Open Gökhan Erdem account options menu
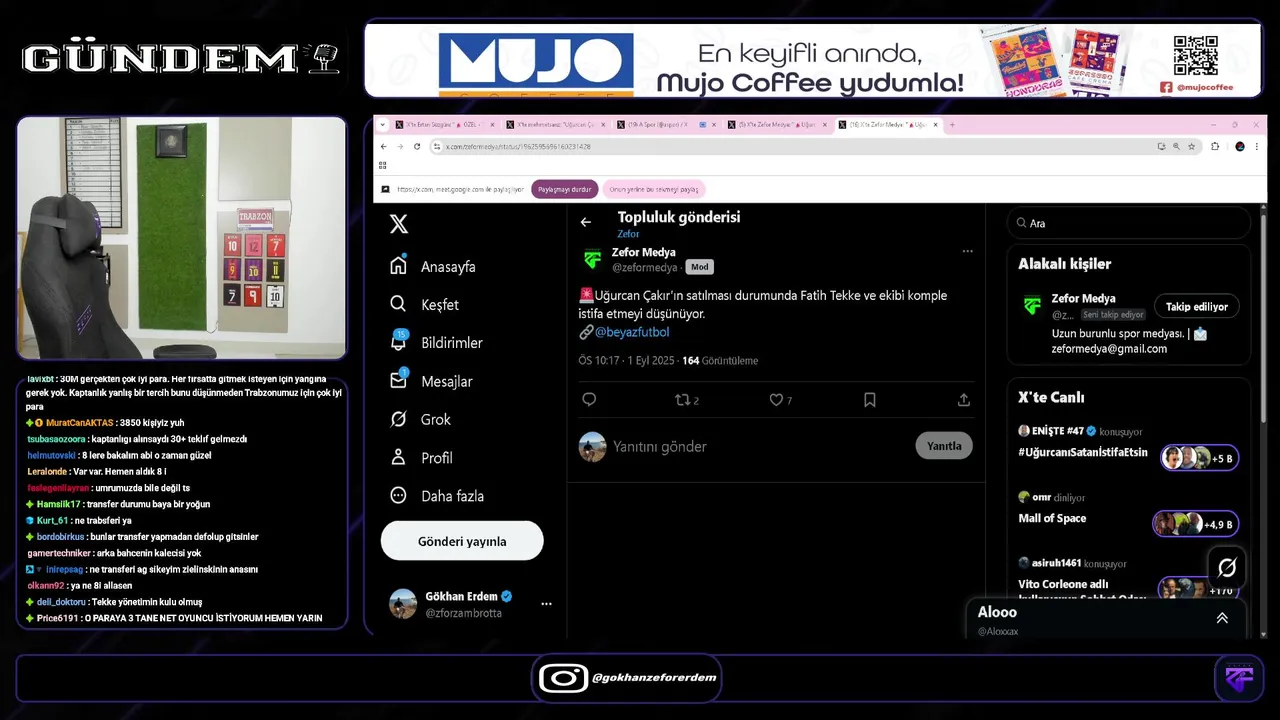The width and height of the screenshot is (1280, 720). click(x=546, y=604)
